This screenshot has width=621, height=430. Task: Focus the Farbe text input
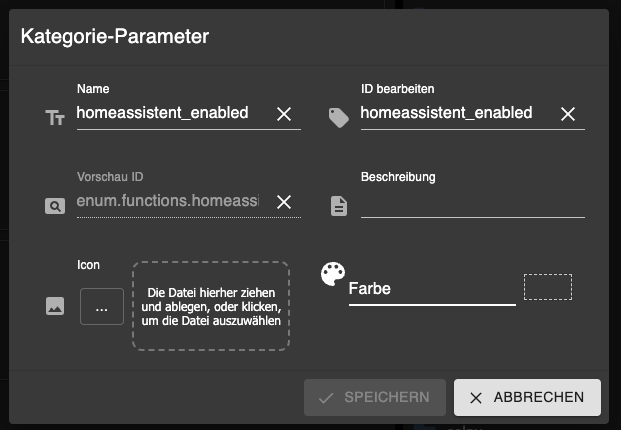point(430,289)
